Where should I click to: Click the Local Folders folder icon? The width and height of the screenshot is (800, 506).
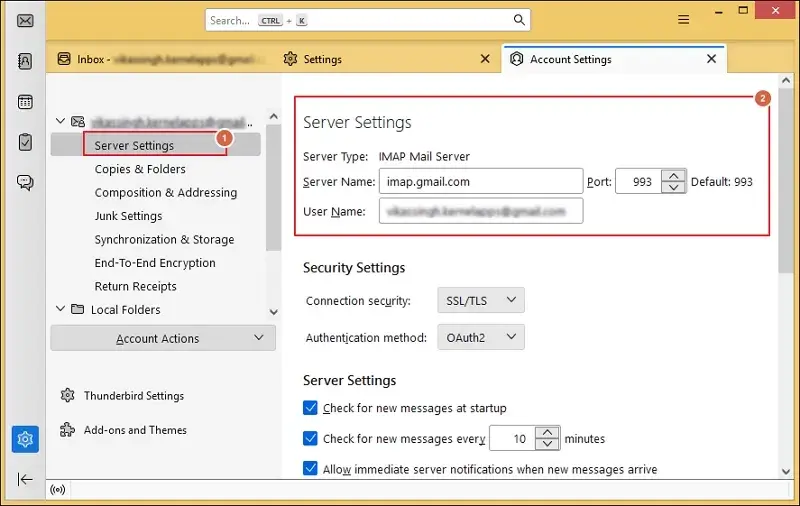tap(78, 309)
